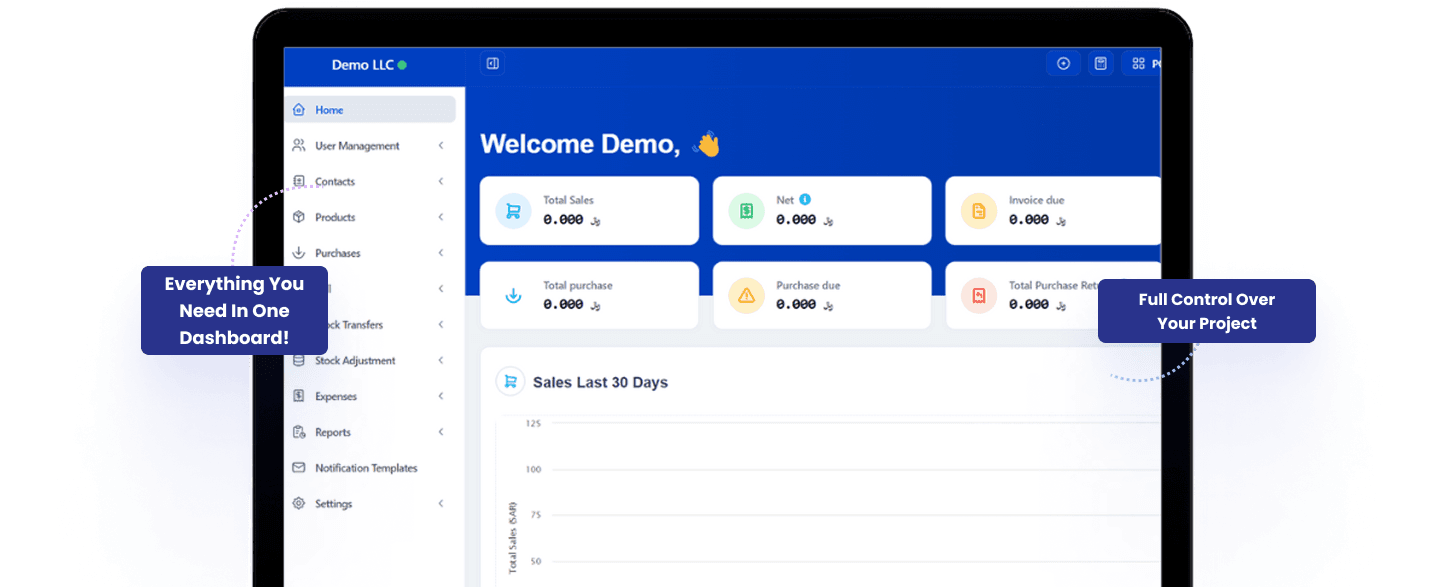Click the Home icon in the sidebar

click(298, 110)
